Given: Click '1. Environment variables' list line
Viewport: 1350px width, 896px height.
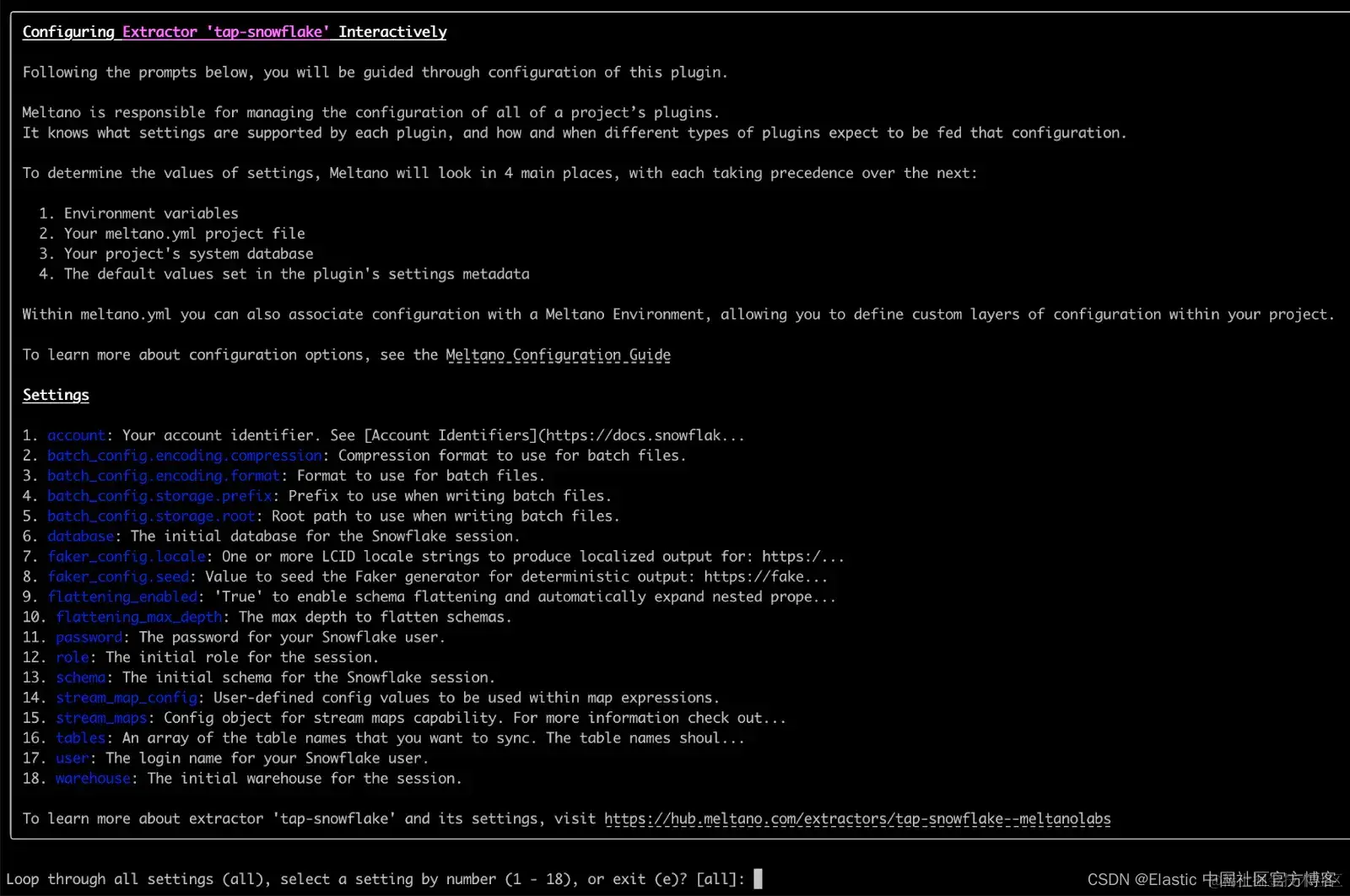Looking at the screenshot, I should [138, 213].
